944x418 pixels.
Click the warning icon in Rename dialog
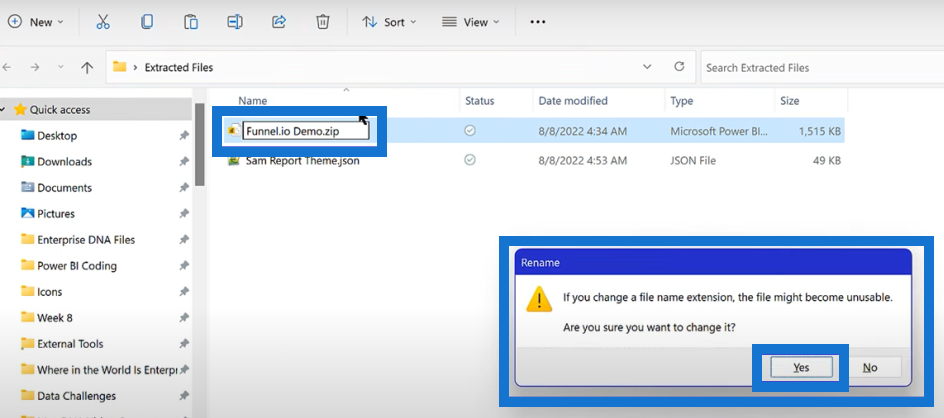[539, 299]
